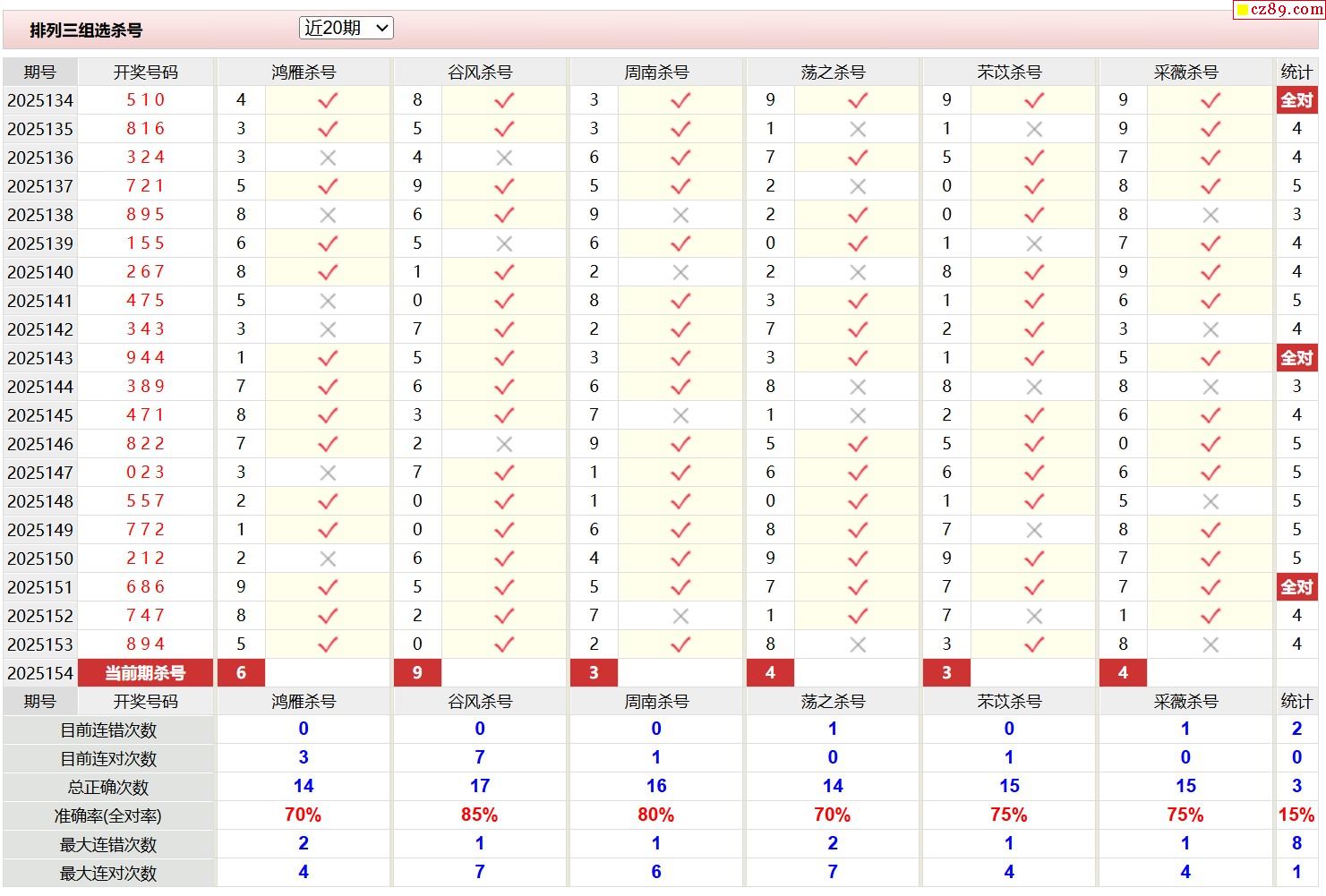This screenshot has width=1326, height=896.
Task: Click 鸿雁 cross mark for period 2025150
Action: (328, 559)
